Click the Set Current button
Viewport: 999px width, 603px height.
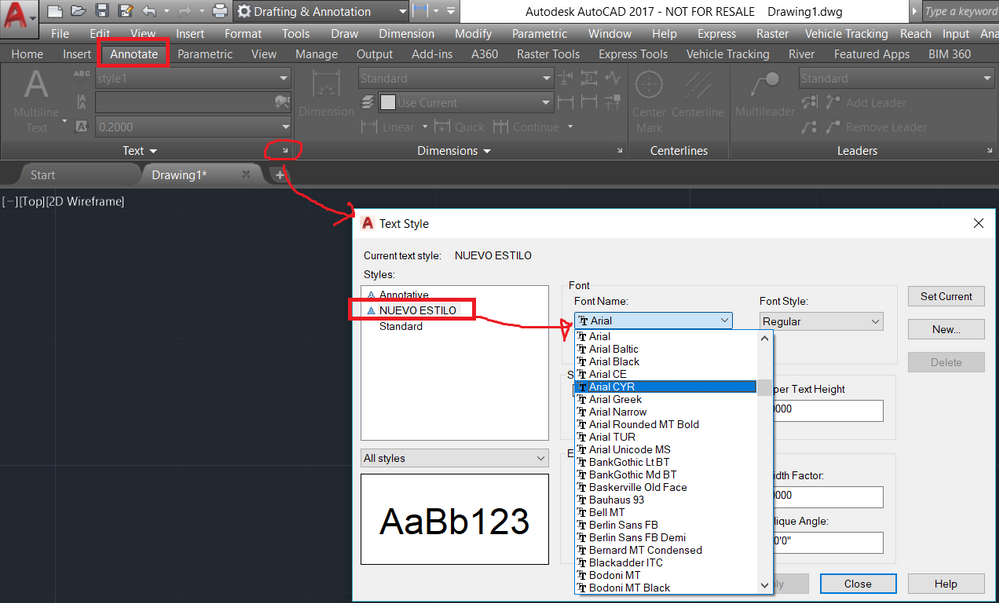(946, 296)
